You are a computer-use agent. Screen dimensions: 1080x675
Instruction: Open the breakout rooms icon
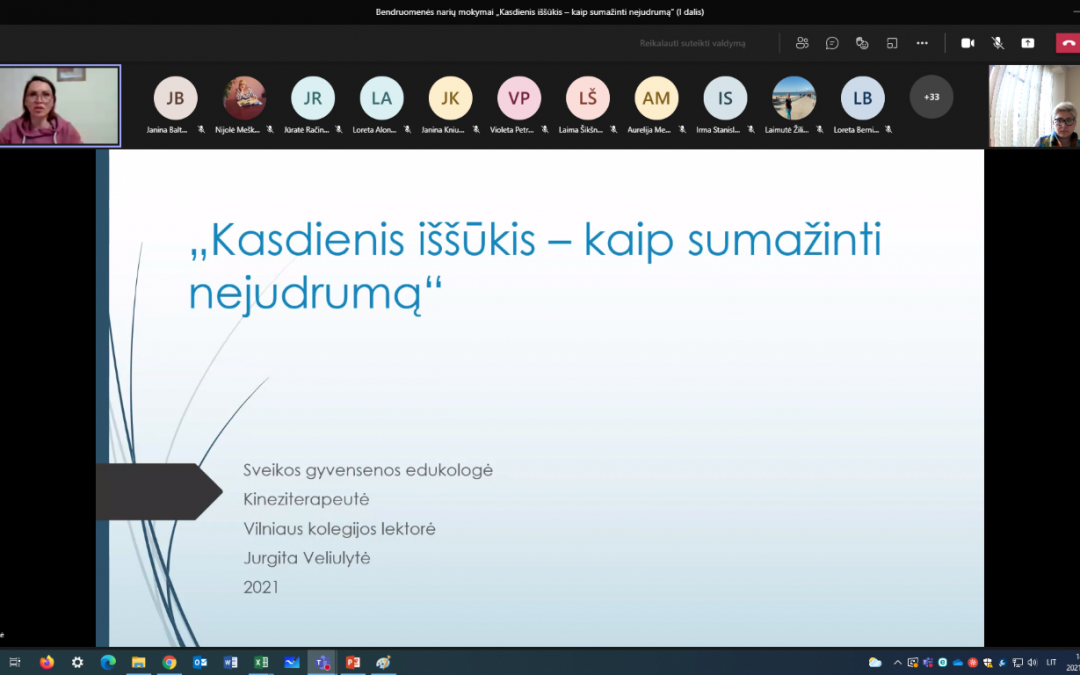pos(892,43)
